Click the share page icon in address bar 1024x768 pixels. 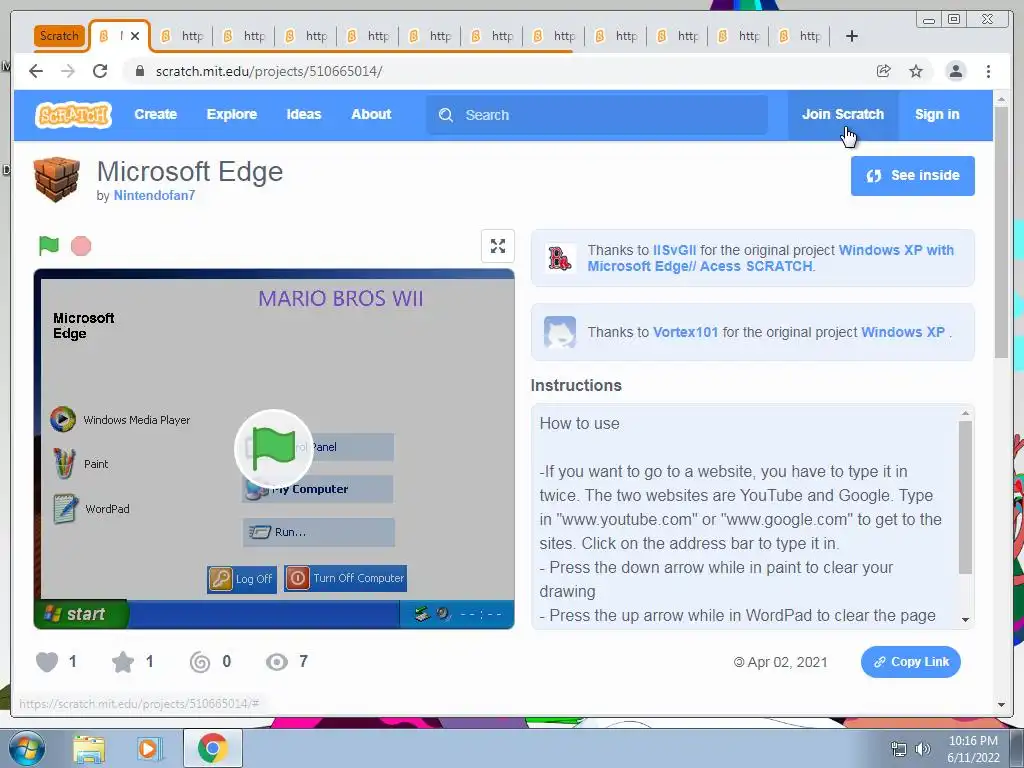pyautogui.click(x=883, y=71)
